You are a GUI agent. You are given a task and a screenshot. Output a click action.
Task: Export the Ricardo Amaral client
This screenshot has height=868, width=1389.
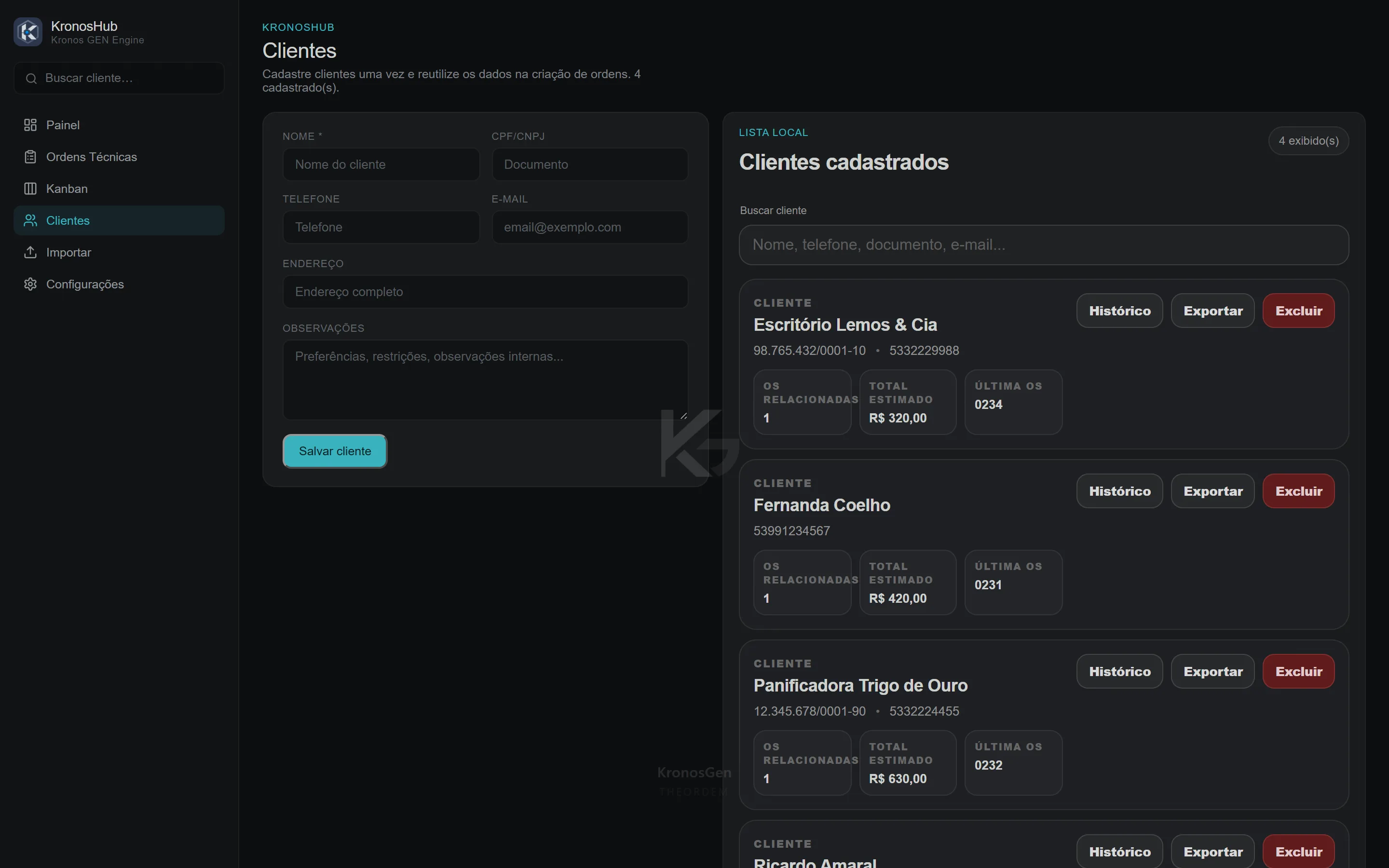[x=1213, y=851]
